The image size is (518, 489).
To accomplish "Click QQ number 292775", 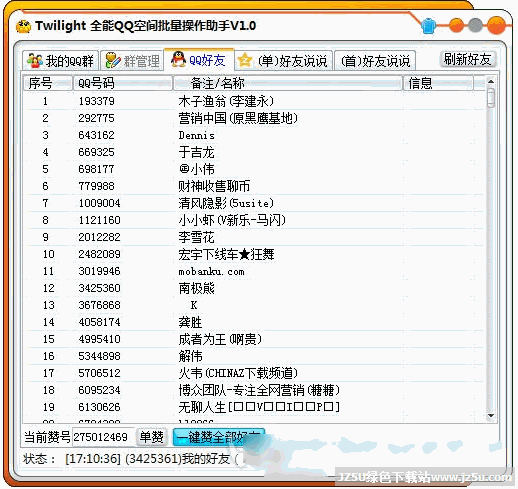I will coord(97,118).
